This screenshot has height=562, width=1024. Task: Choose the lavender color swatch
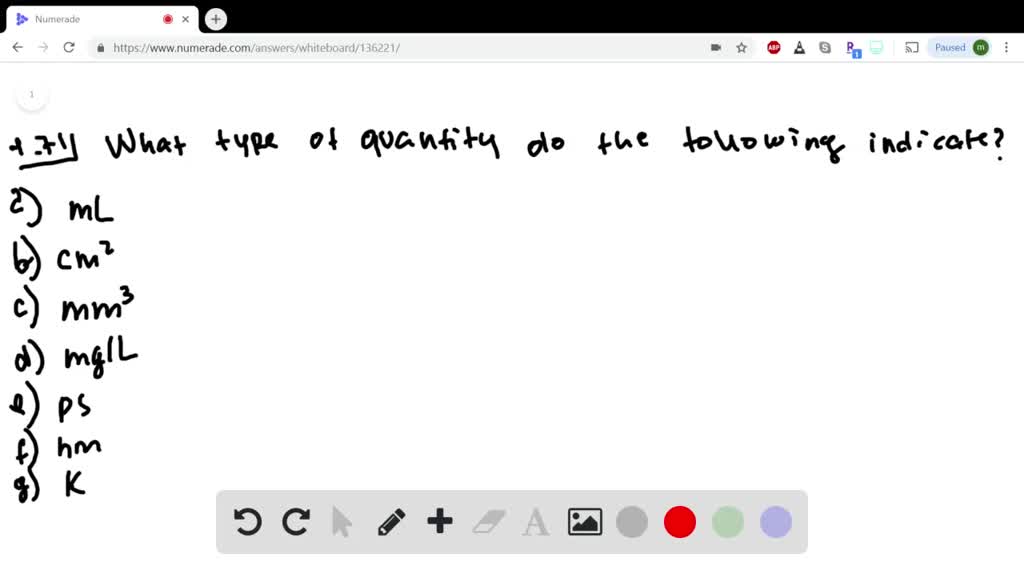[776, 522]
